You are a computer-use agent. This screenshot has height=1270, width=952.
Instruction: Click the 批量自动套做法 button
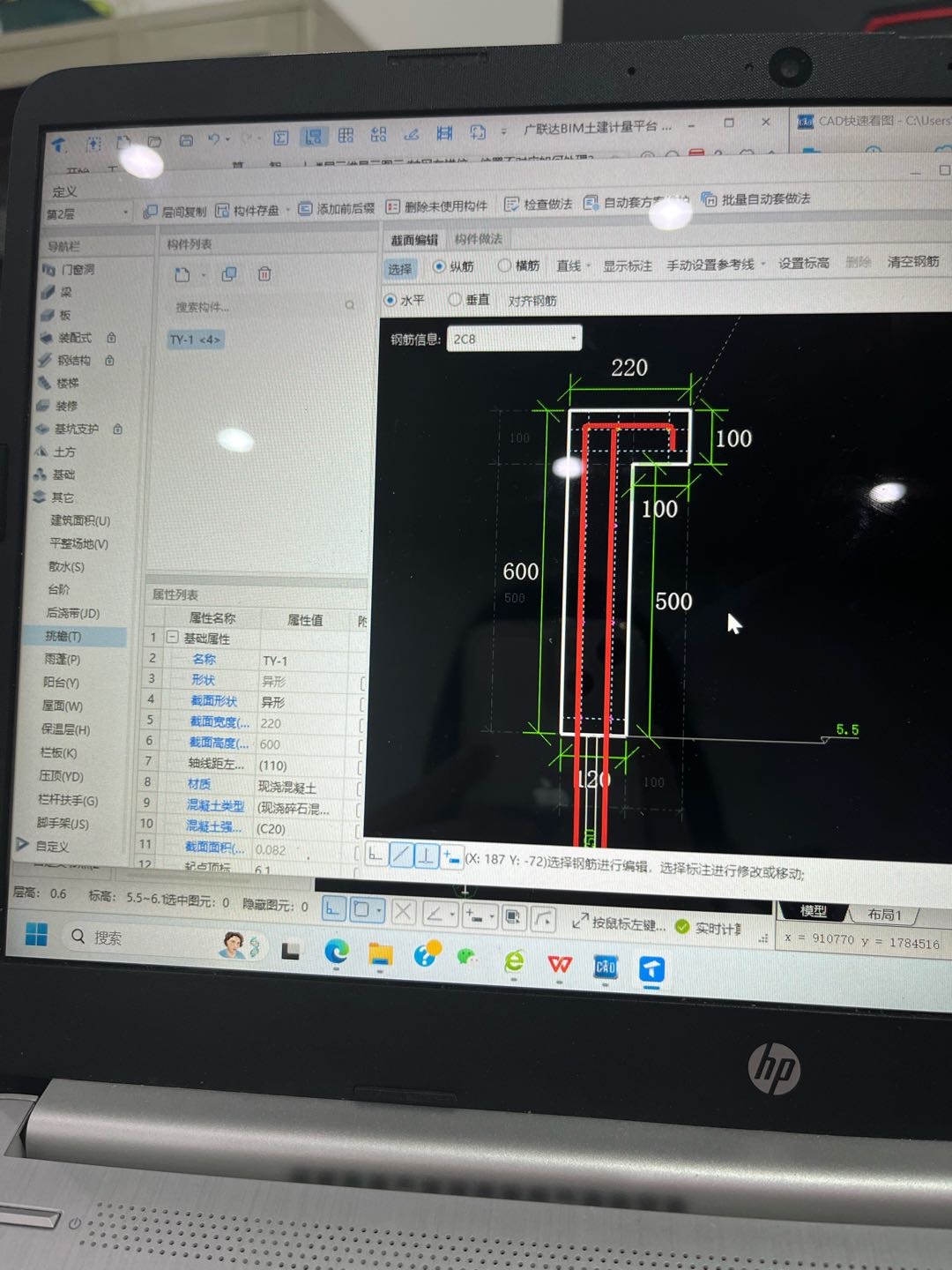click(x=755, y=199)
